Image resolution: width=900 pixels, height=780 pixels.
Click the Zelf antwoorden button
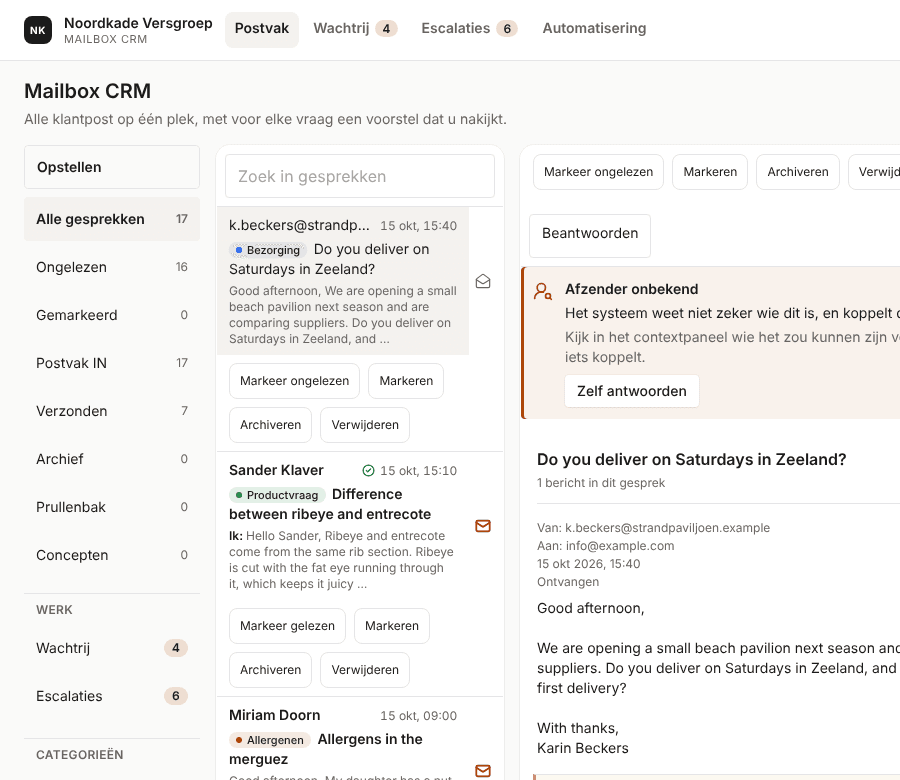point(631,391)
